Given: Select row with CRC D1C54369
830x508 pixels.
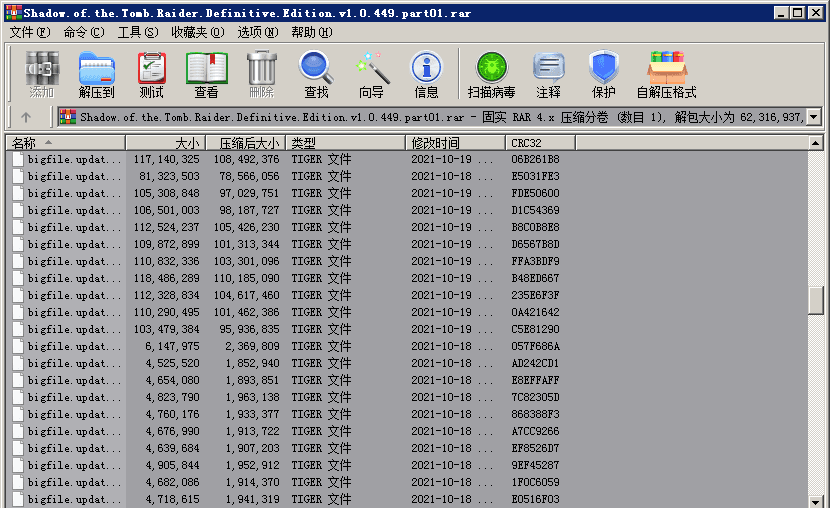Looking at the screenshot, I should [x=407, y=210].
